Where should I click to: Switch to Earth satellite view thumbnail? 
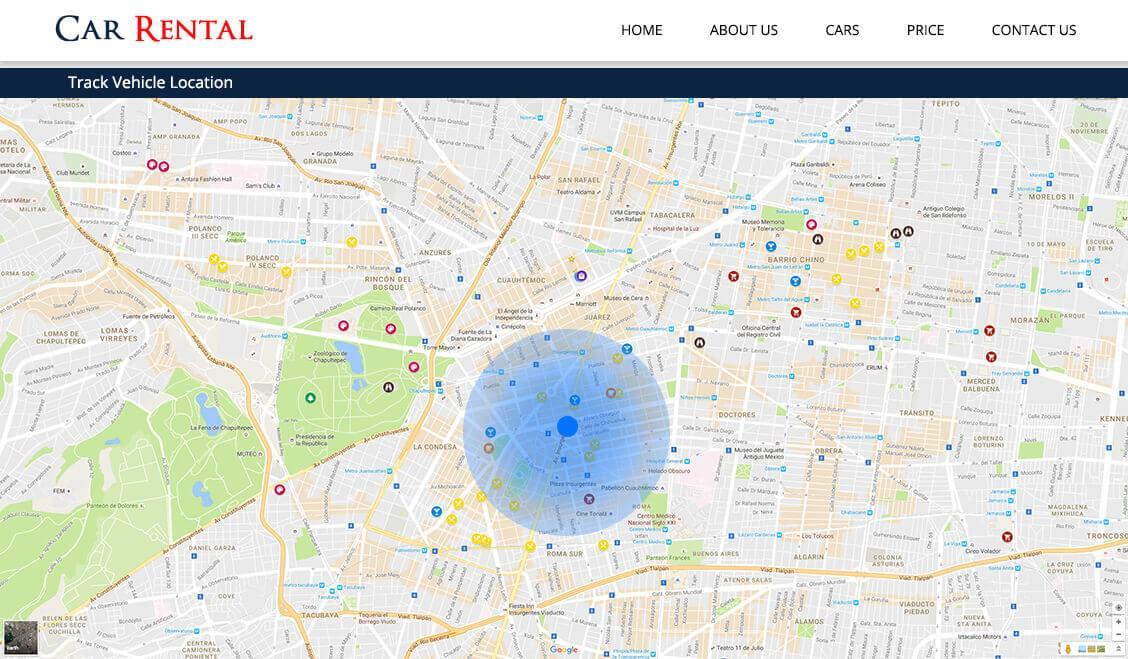tap(20, 637)
